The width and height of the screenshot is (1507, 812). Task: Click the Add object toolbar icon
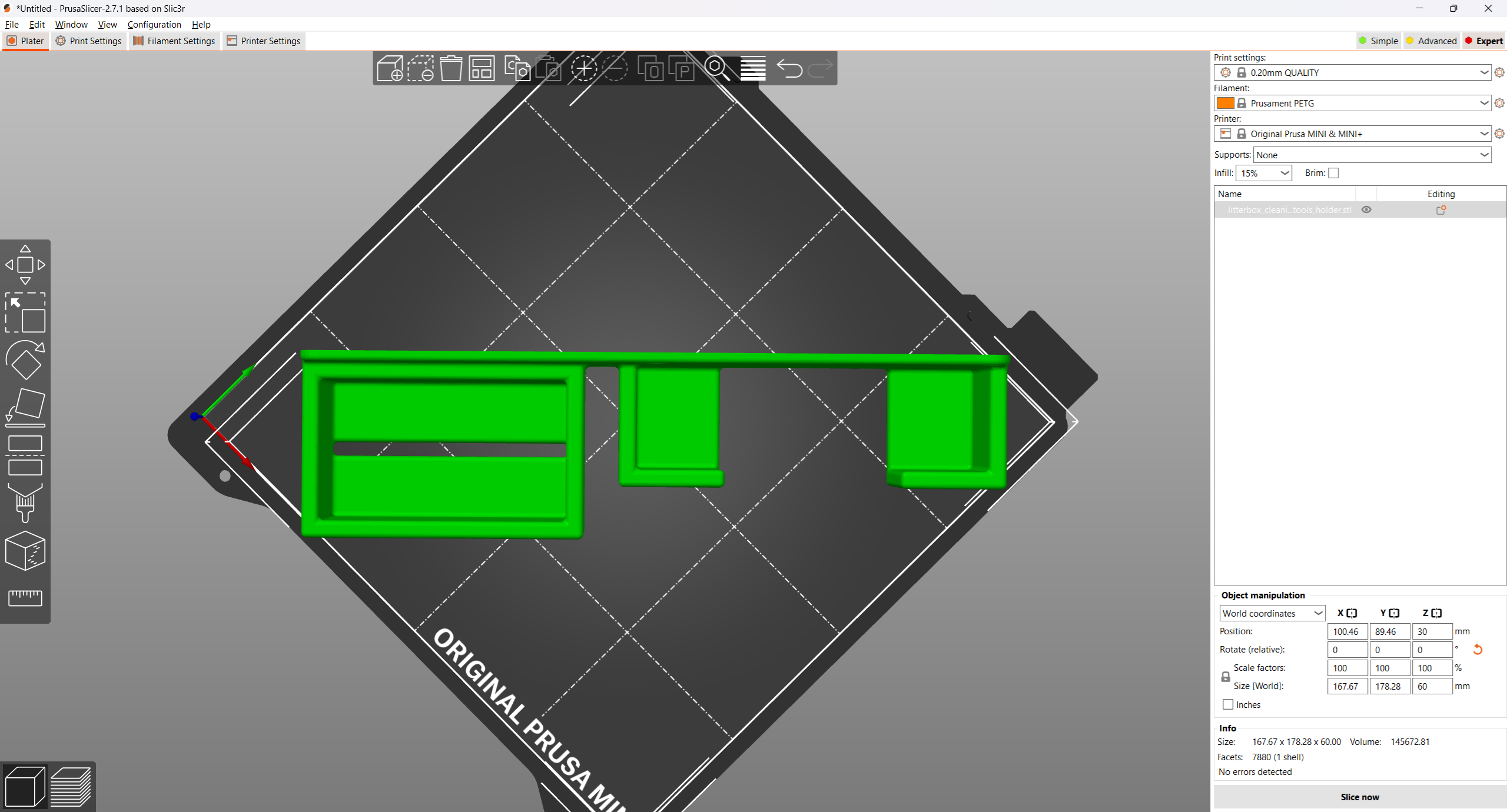(390, 69)
